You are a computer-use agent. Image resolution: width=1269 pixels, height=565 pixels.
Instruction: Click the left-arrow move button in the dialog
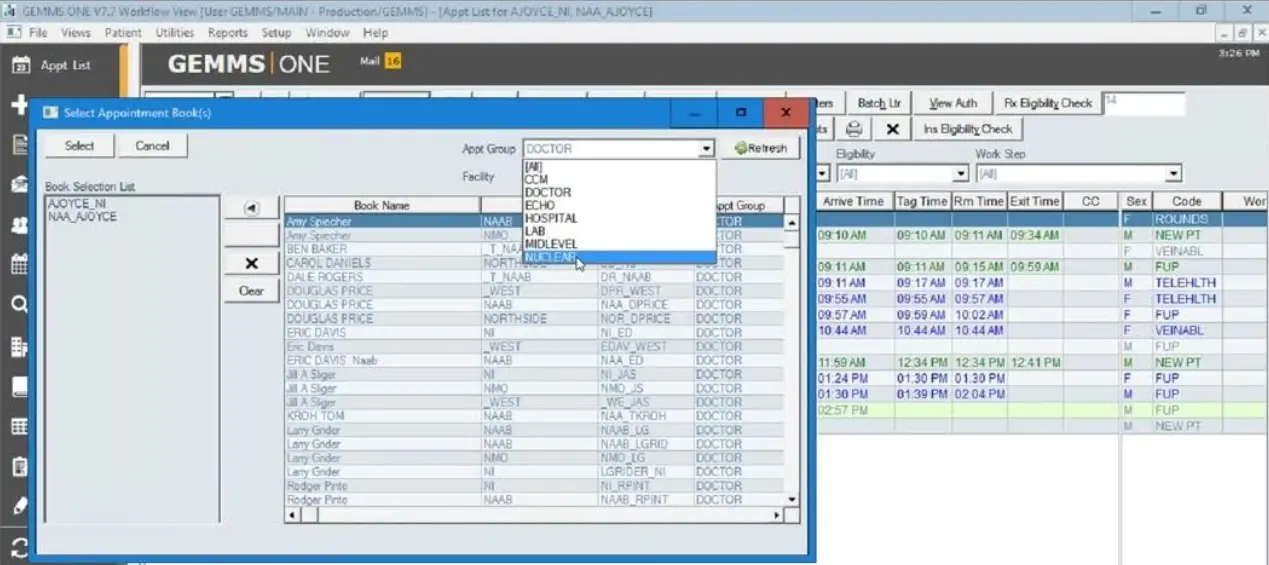[251, 208]
